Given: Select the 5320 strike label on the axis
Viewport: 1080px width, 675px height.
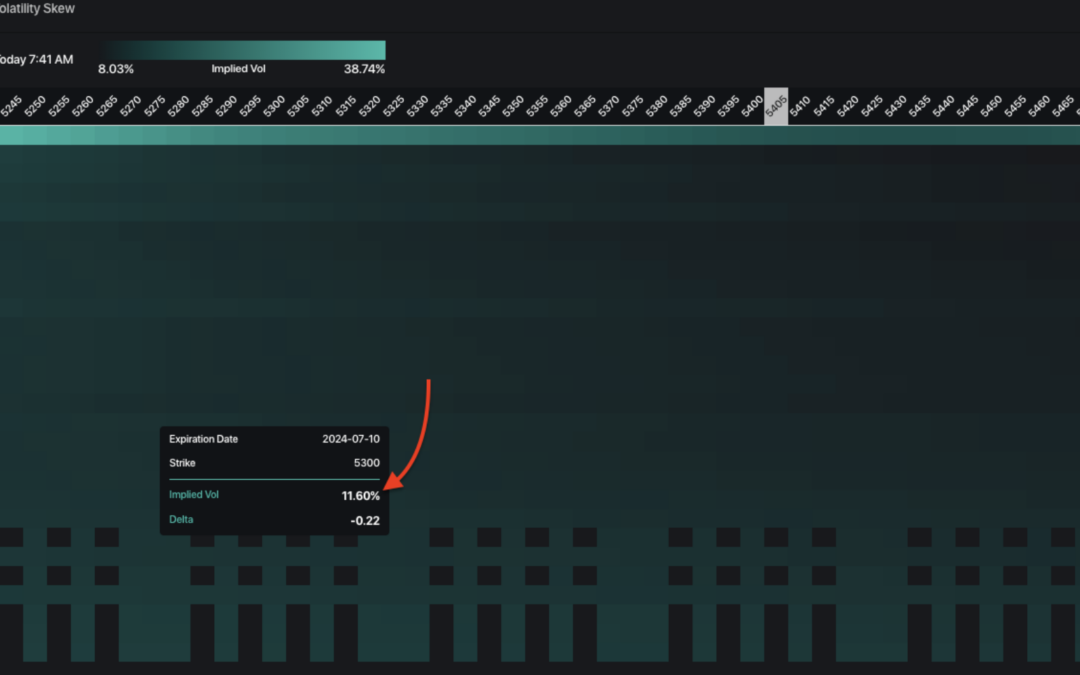Looking at the screenshot, I should [369, 106].
